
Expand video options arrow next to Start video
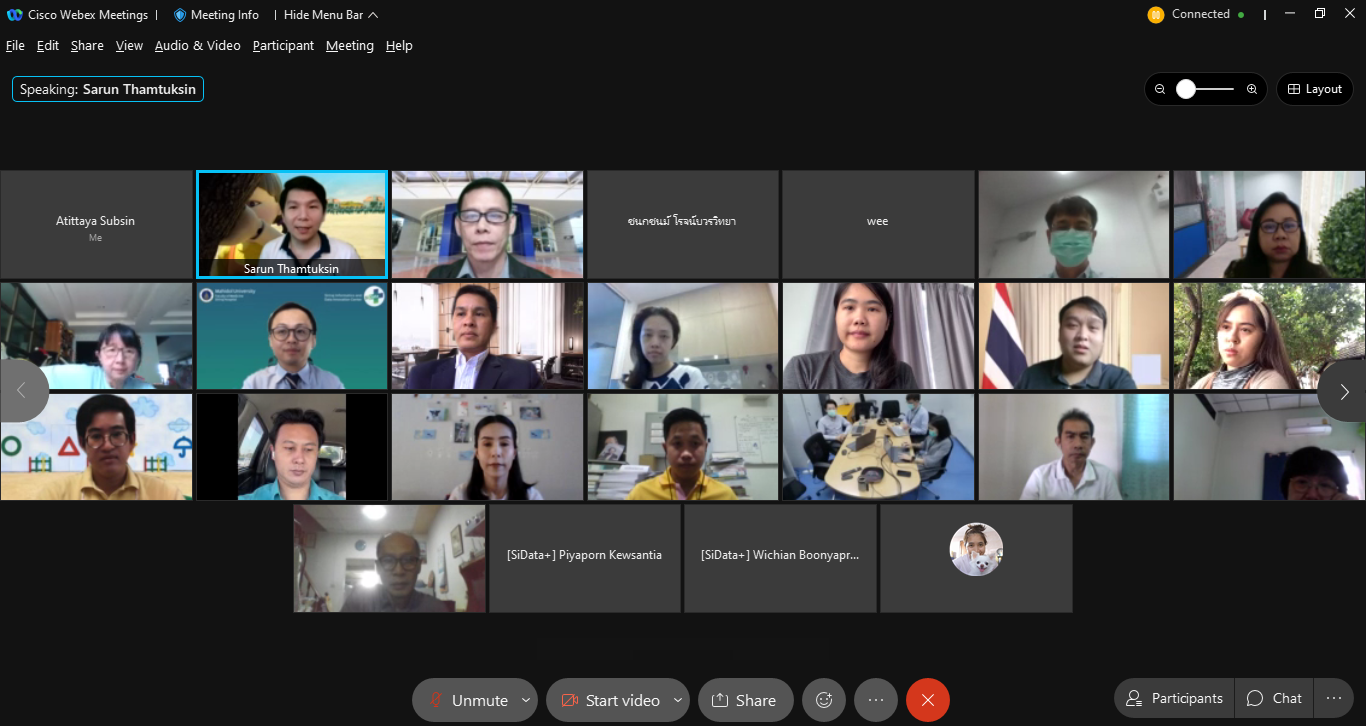click(x=678, y=700)
